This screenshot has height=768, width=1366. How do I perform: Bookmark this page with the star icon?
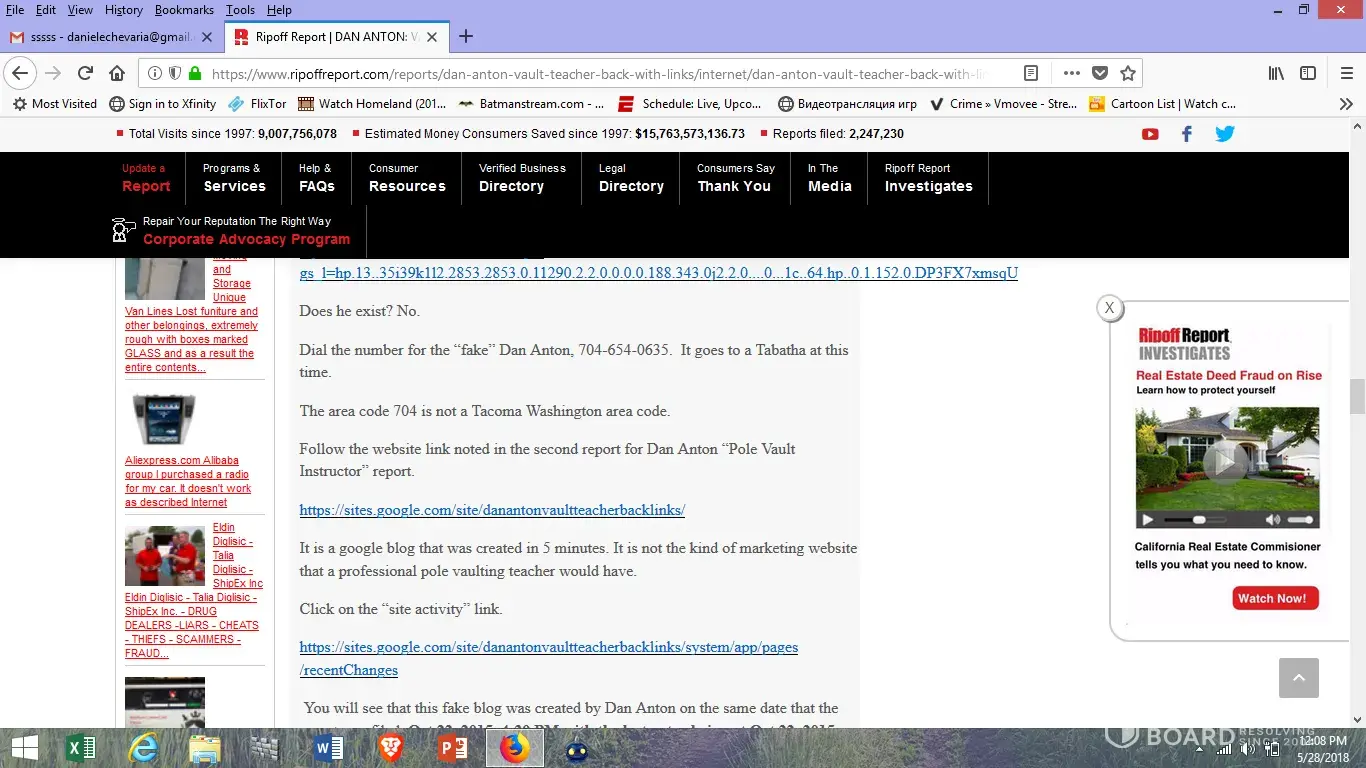1128,73
